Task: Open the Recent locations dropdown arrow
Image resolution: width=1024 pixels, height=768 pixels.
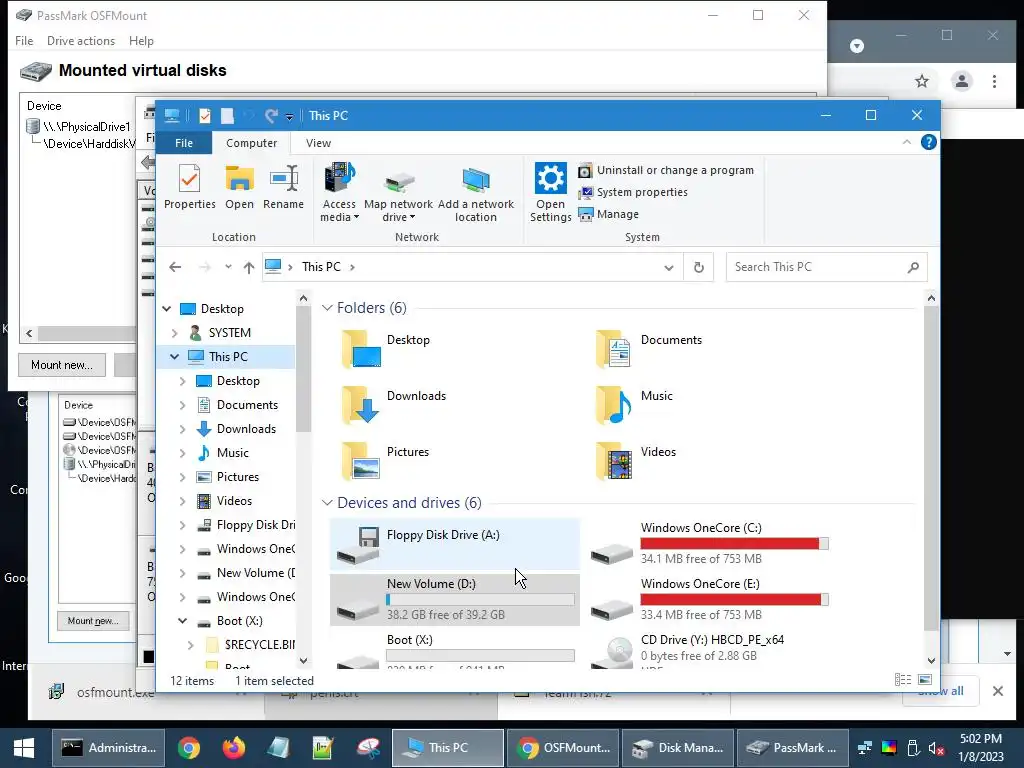Action: 228,267
